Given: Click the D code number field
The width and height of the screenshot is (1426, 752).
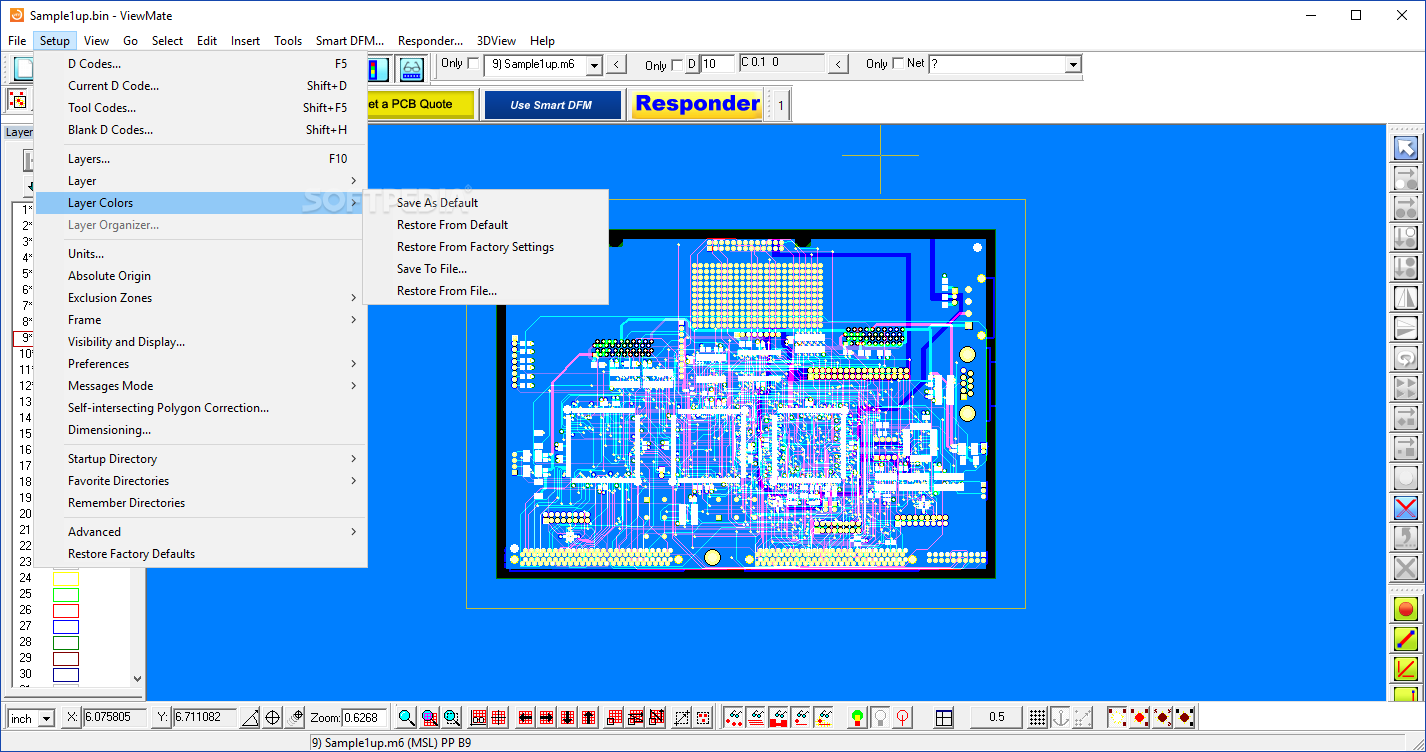Looking at the screenshot, I should 717,64.
